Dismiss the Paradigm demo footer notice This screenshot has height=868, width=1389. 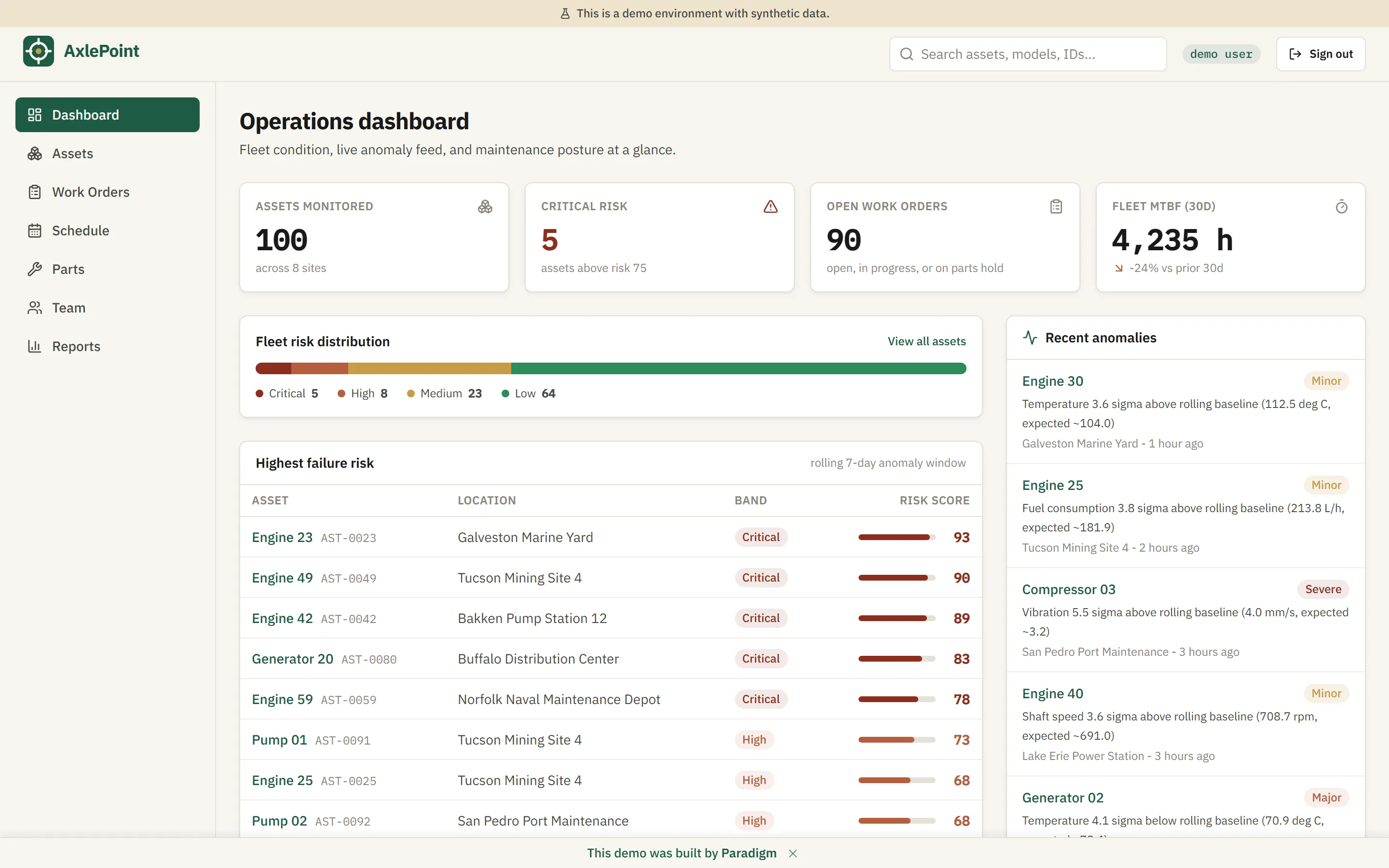point(793,854)
